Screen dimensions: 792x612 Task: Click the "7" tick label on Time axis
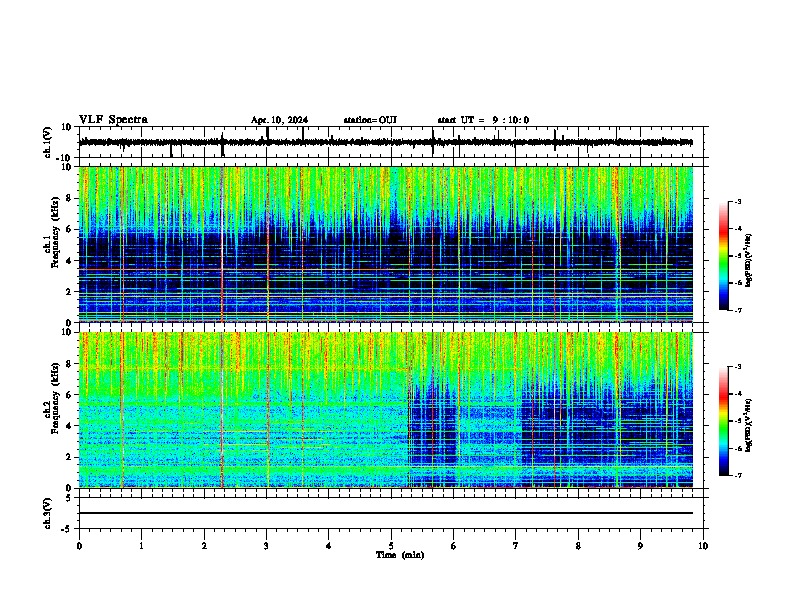[516, 546]
